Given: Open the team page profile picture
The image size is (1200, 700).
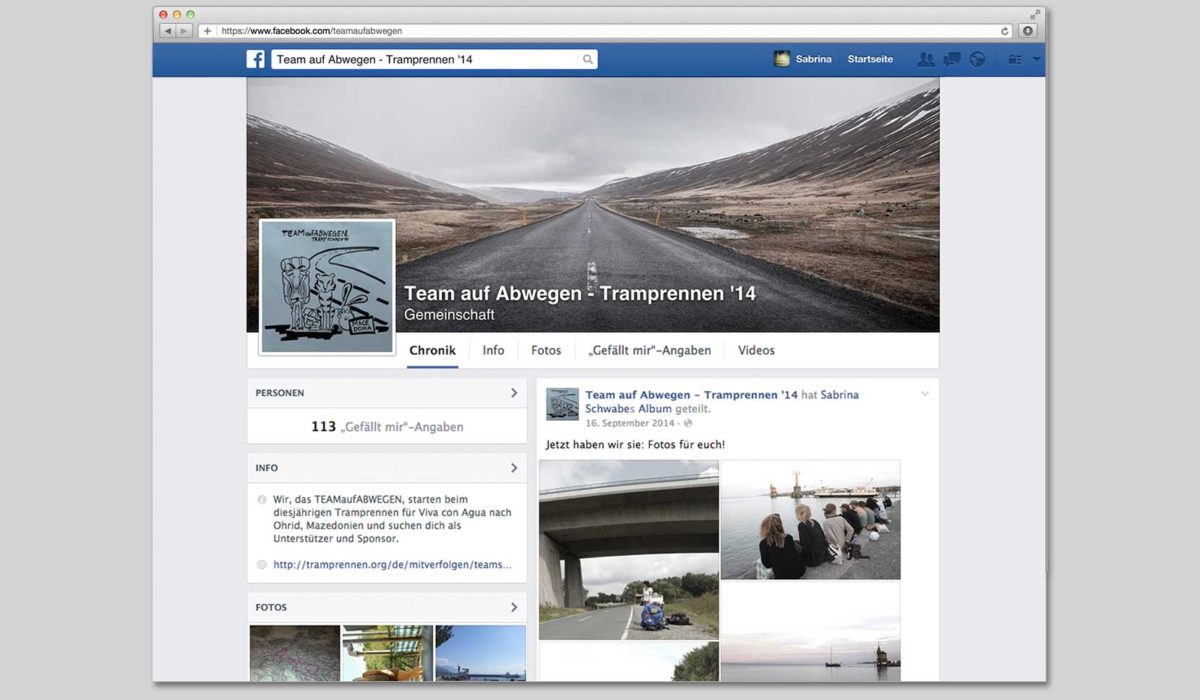Looking at the screenshot, I should point(327,287).
